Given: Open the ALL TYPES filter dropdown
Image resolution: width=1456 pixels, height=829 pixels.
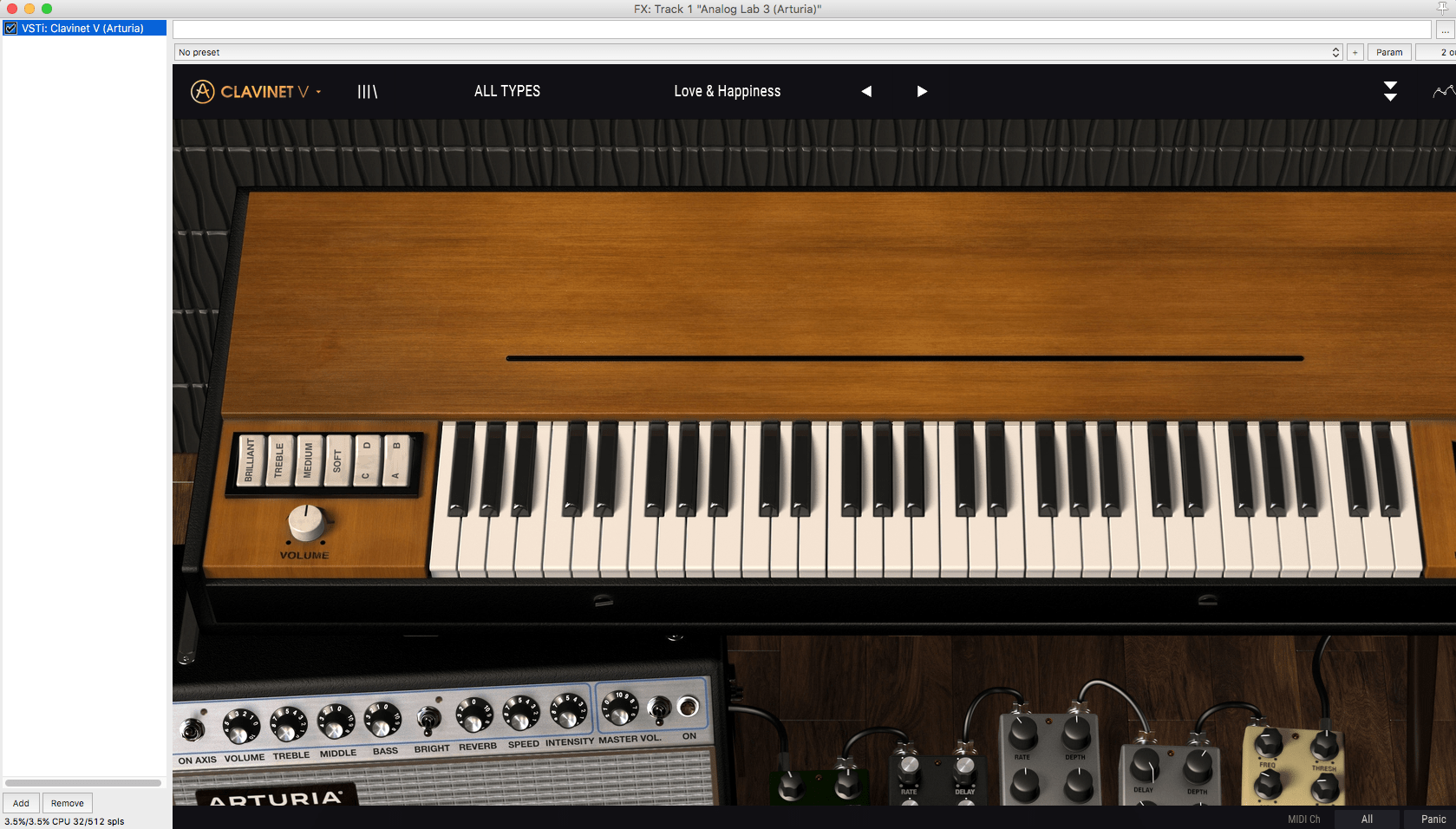Looking at the screenshot, I should (507, 91).
